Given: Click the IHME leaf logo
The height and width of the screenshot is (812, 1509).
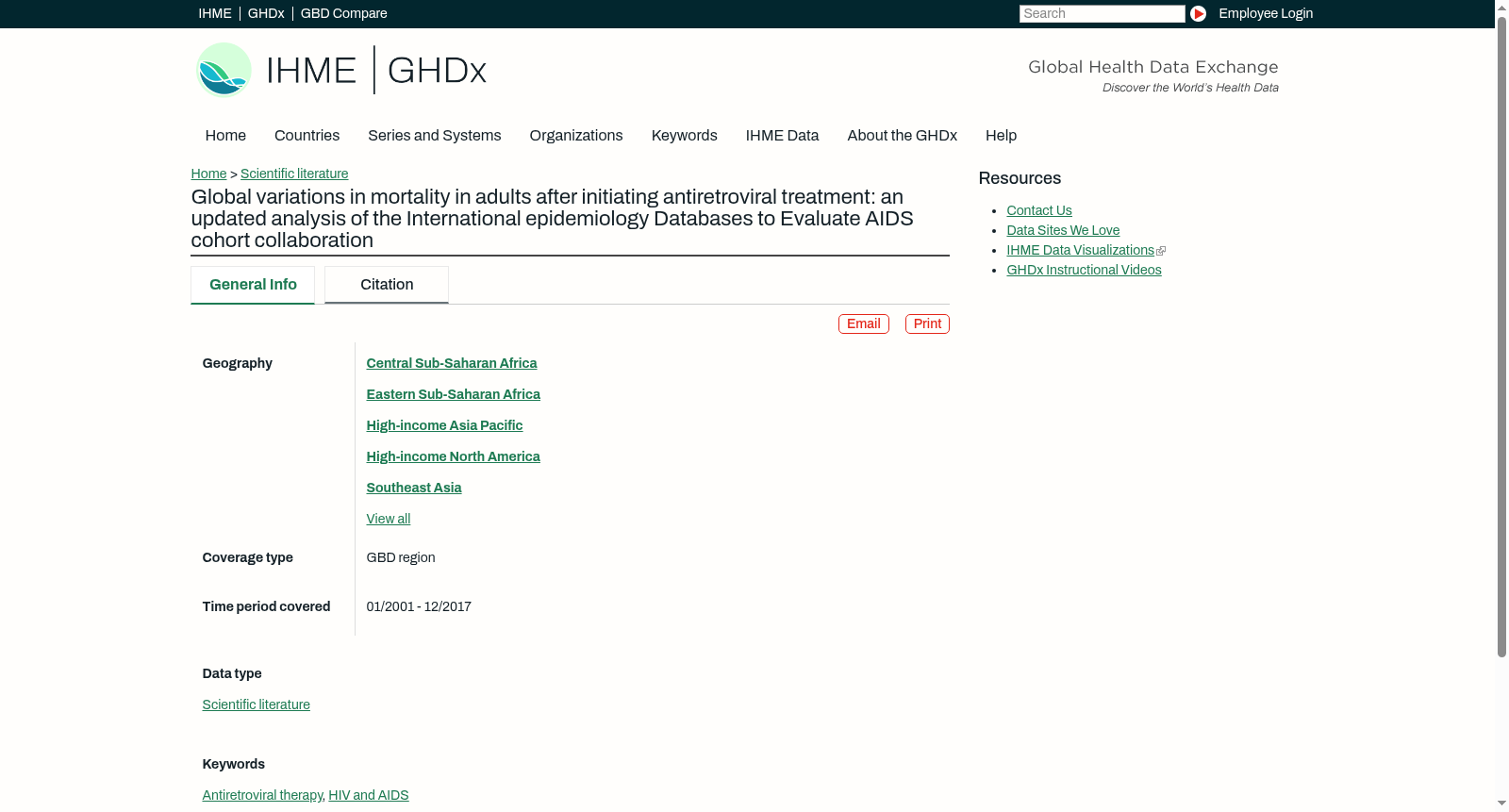Looking at the screenshot, I should point(224,70).
